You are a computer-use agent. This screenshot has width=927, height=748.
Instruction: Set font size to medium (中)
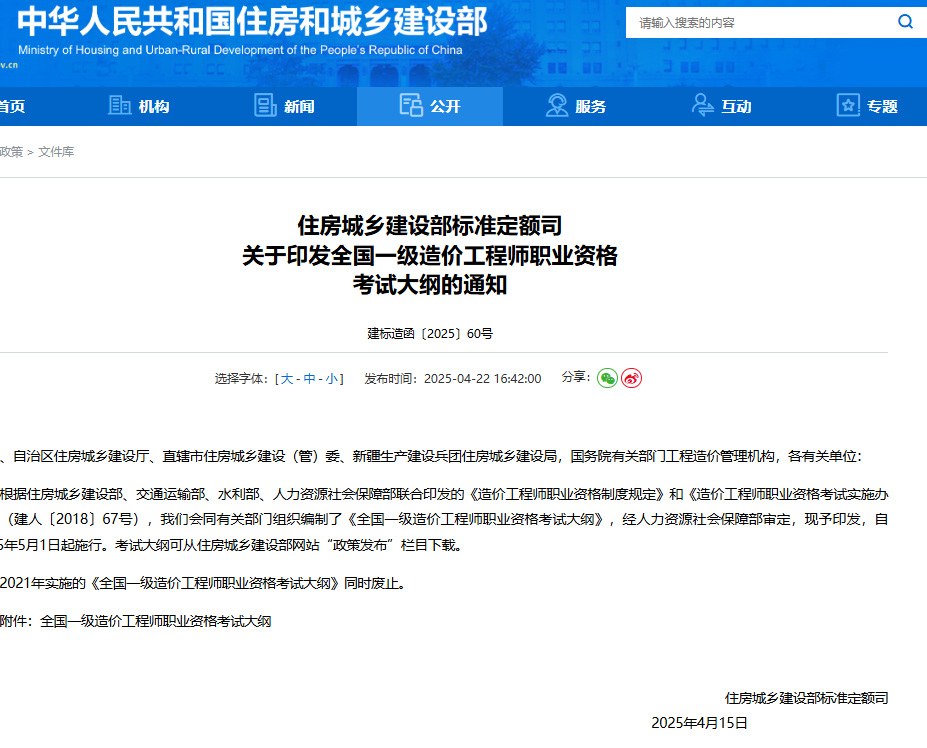[x=310, y=379]
